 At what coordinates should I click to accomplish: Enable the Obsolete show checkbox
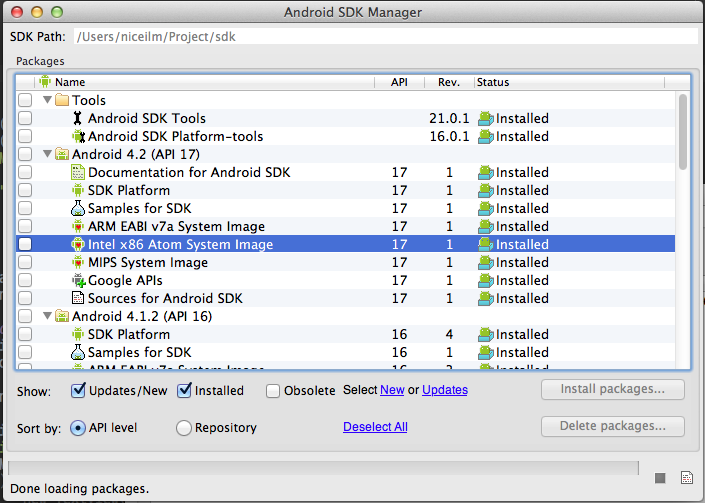pyautogui.click(x=272, y=391)
